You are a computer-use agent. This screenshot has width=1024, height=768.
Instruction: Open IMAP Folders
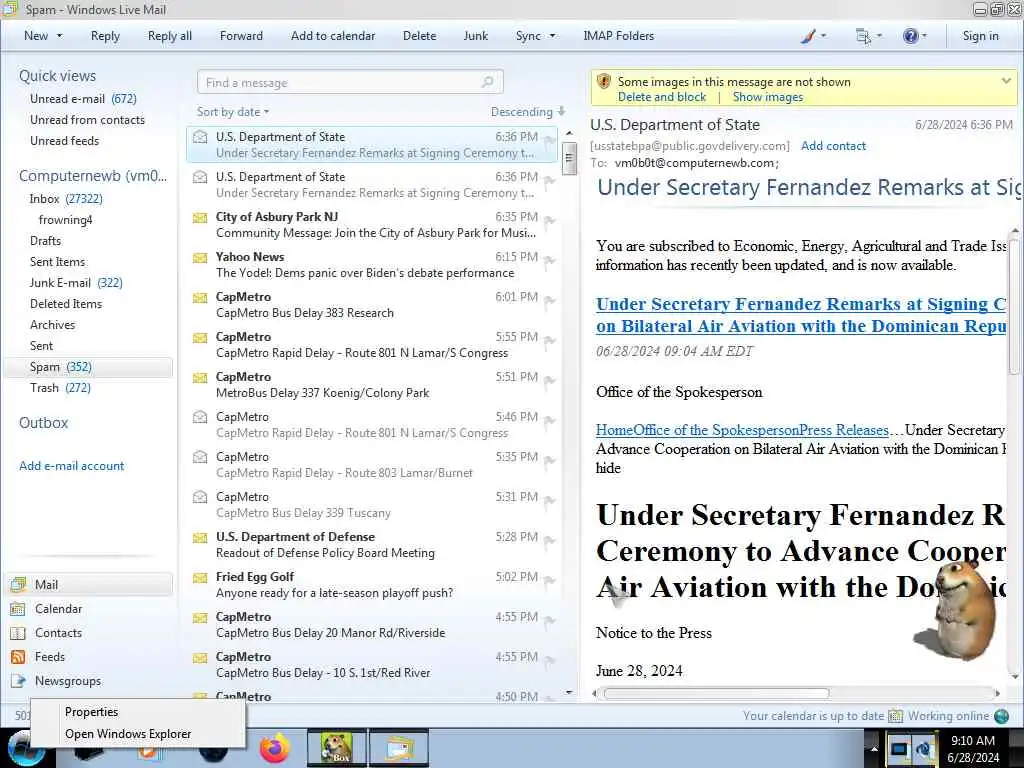618,36
